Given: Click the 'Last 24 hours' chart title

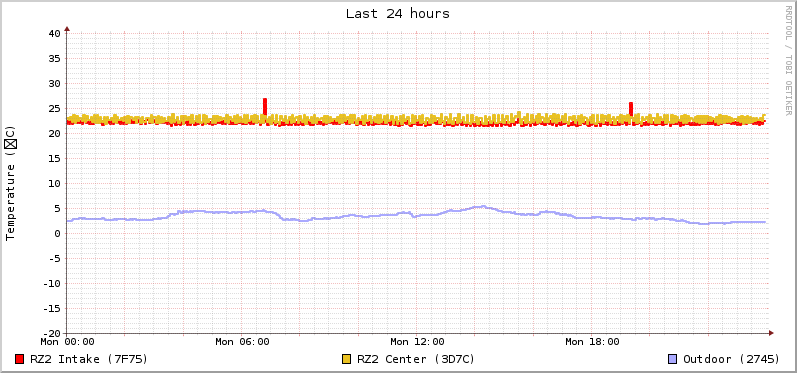Looking at the screenshot, I should click(398, 14).
